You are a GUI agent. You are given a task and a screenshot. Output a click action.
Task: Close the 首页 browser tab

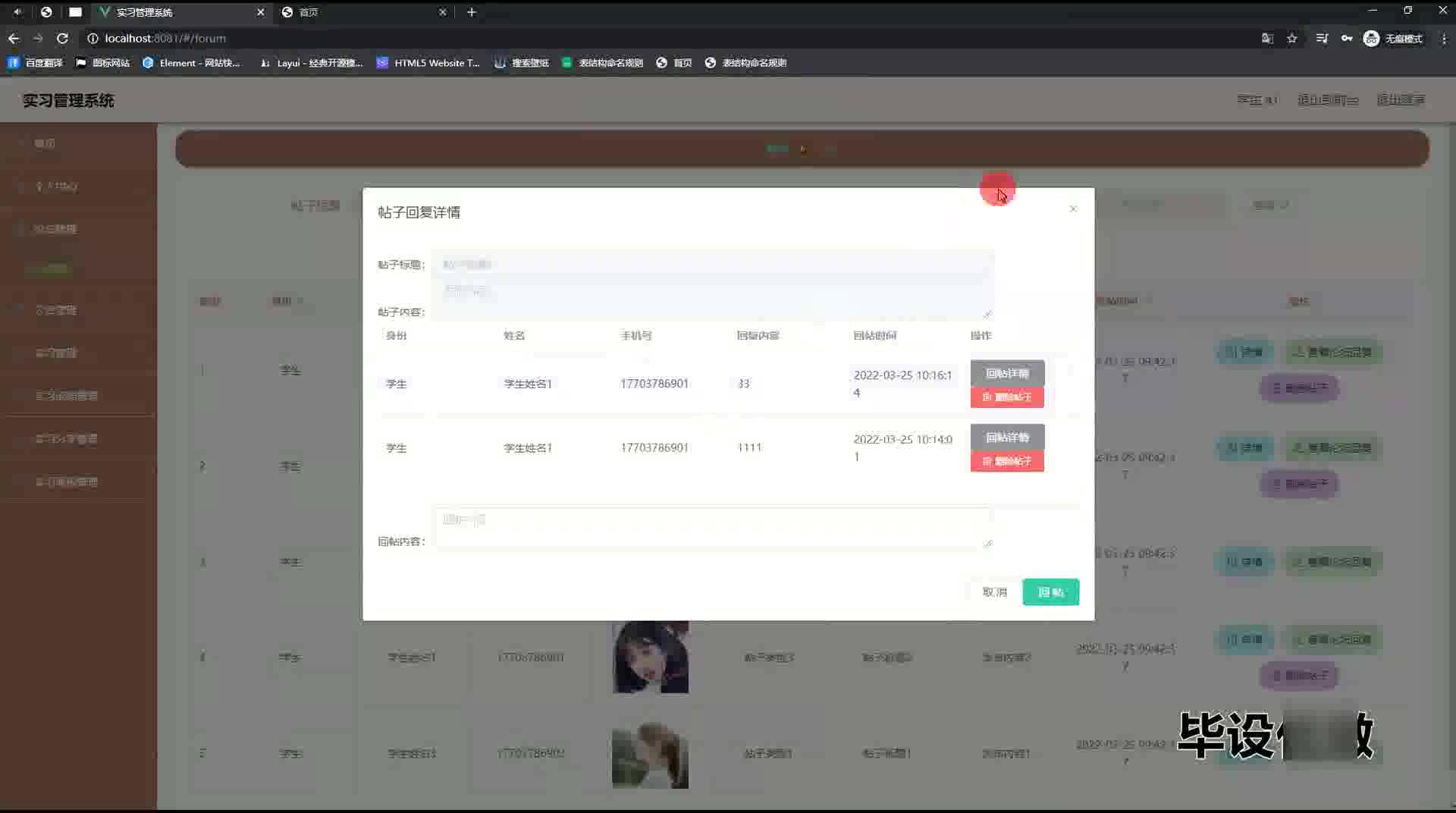coord(443,12)
